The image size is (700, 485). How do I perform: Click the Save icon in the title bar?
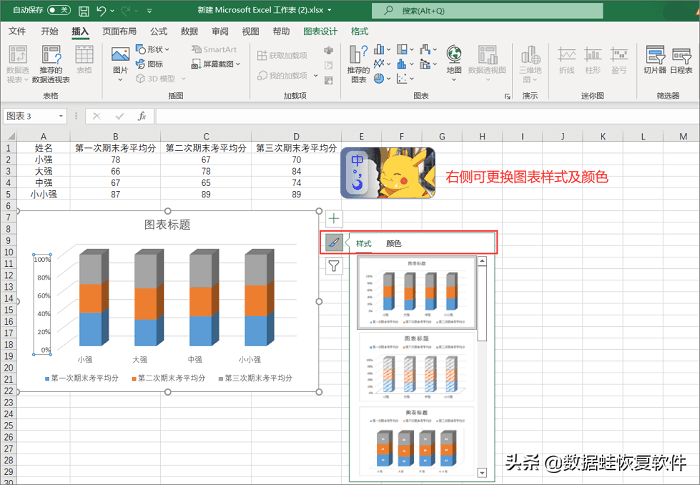coord(83,11)
